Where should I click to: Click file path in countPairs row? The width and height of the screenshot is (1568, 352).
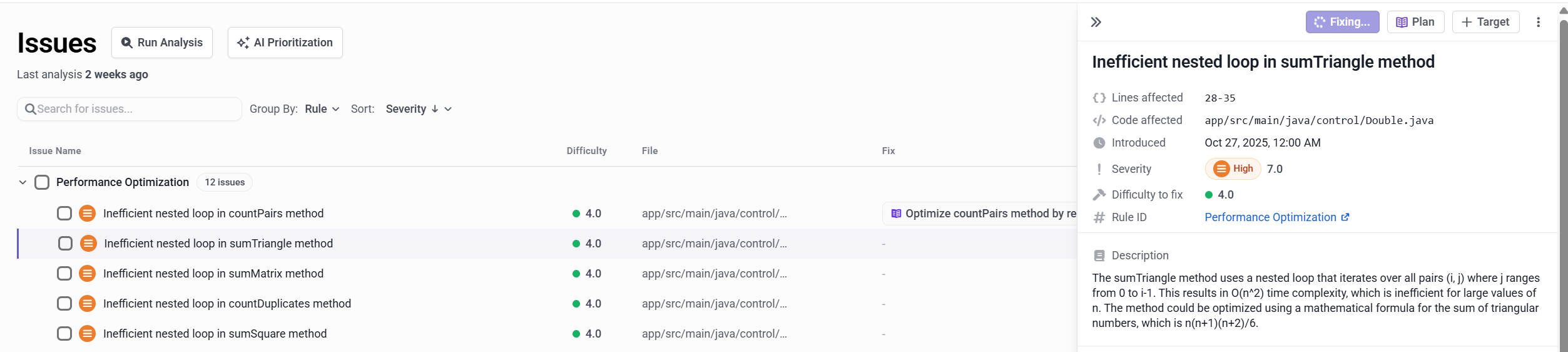pos(715,214)
